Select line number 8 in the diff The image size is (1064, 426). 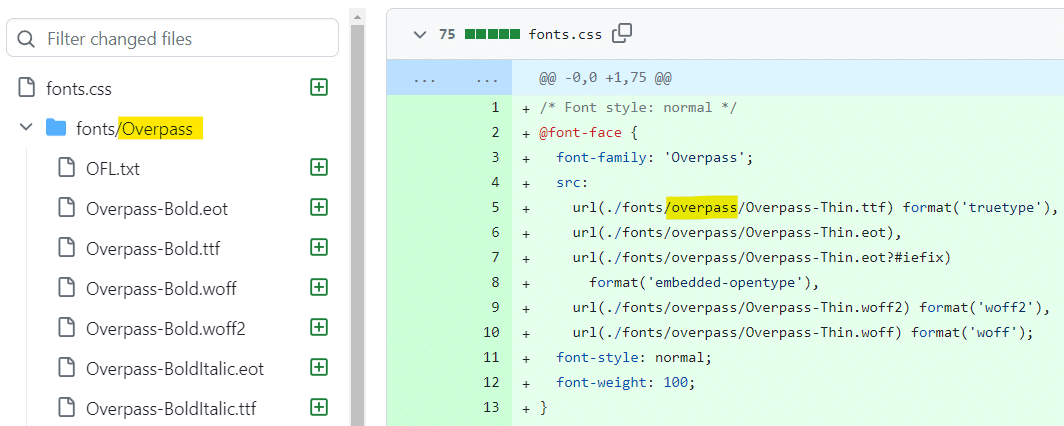coord(495,282)
